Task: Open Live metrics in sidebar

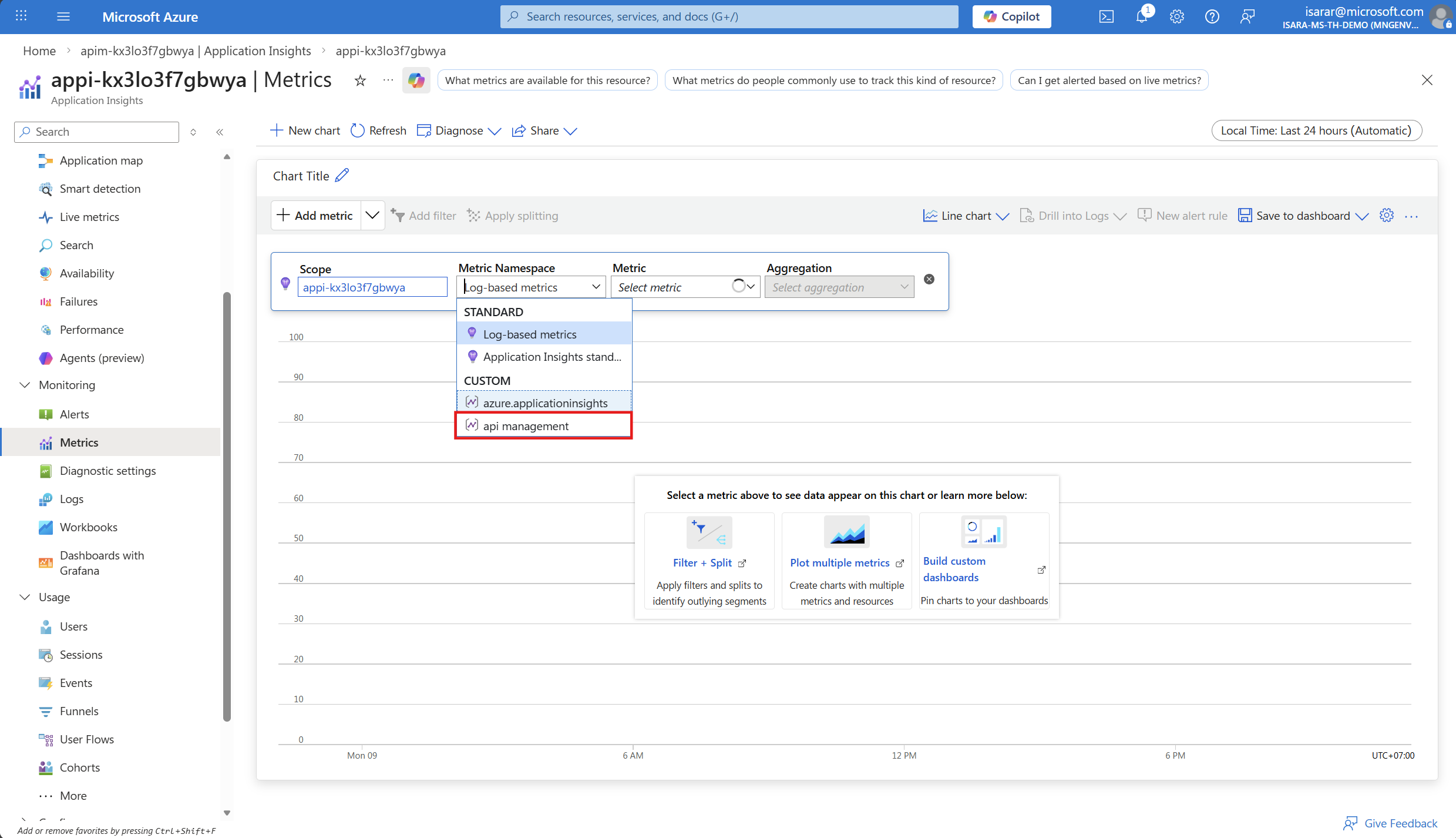Action: point(89,217)
